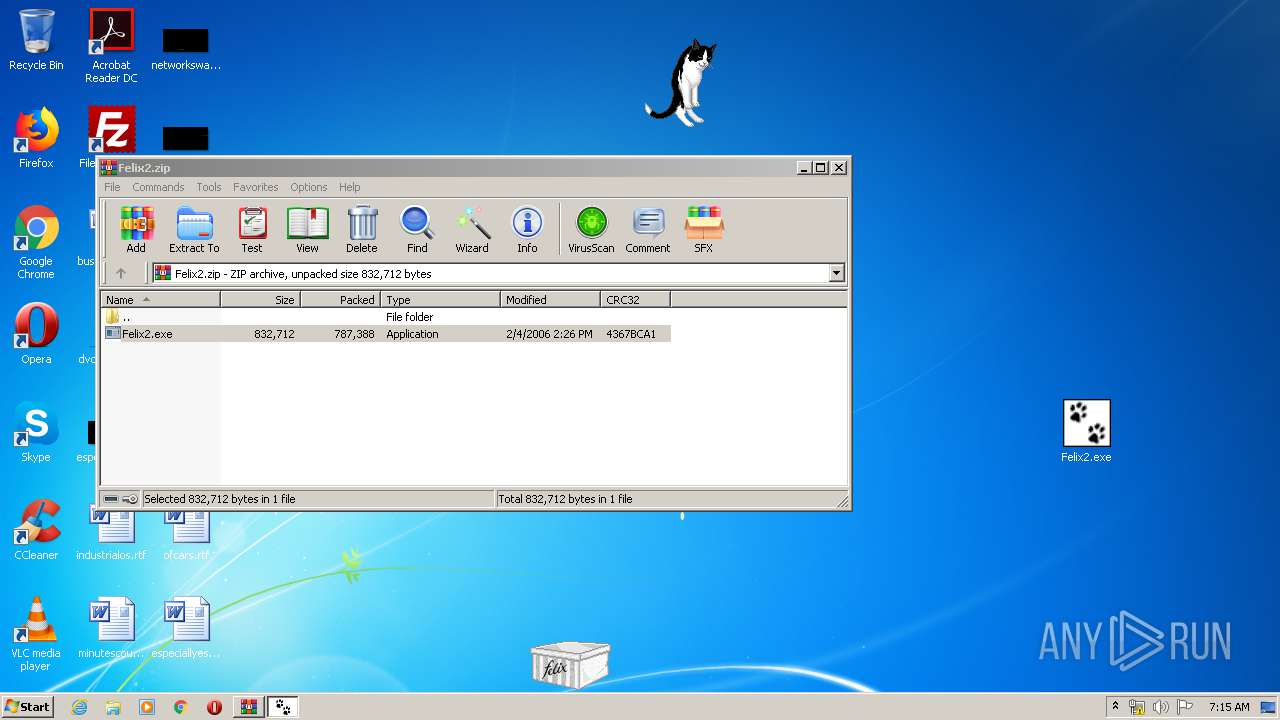Click the Felix2.exe desktop icon
The width and height of the screenshot is (1280, 720).
click(x=1086, y=432)
